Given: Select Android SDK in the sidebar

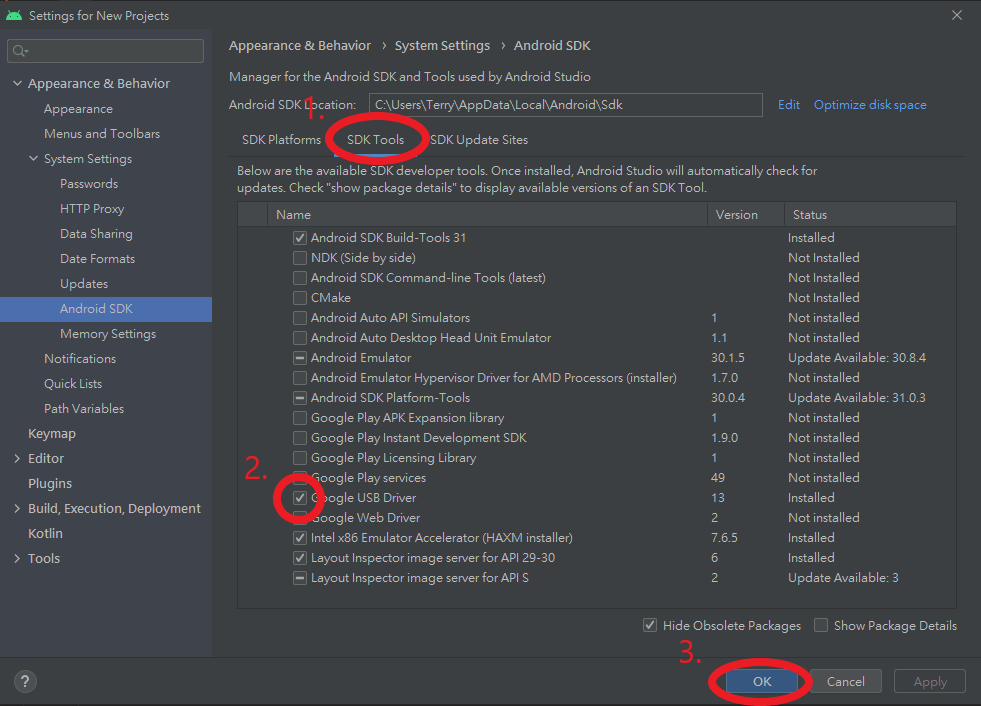Looking at the screenshot, I should pyautogui.click(x=106, y=309).
